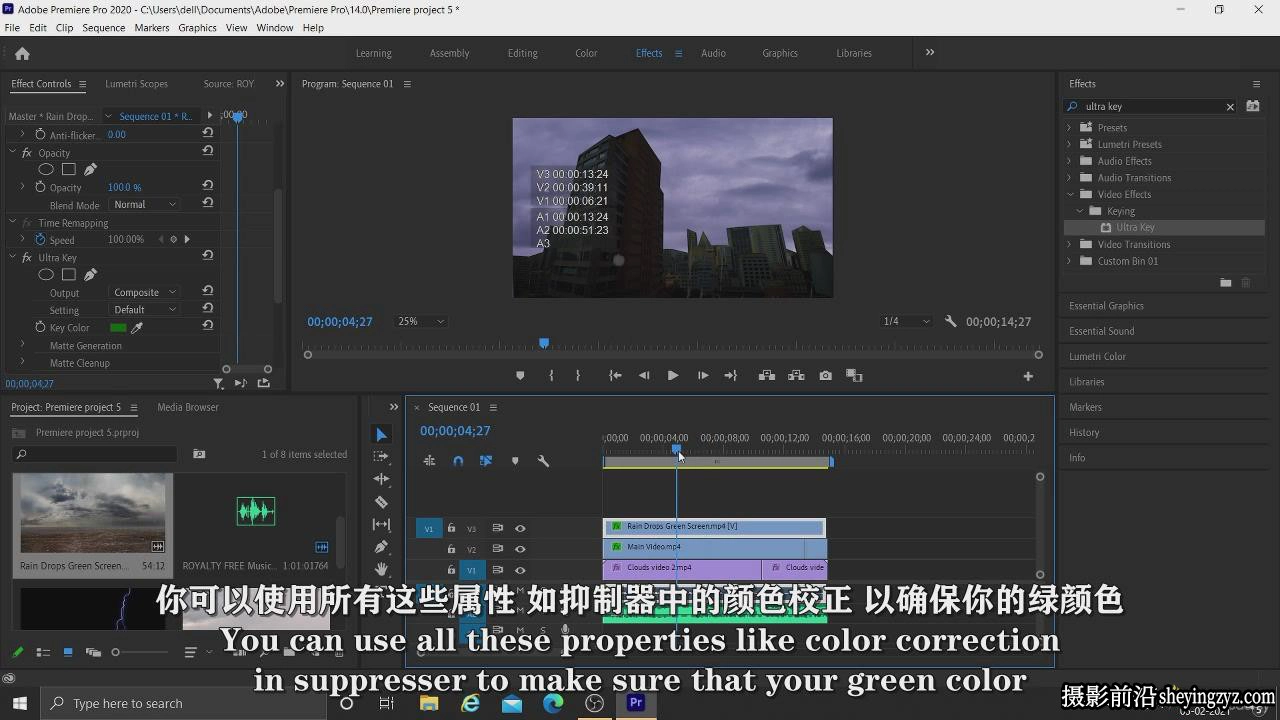The image size is (1280, 720).
Task: Click the Extract button
Action: pyautogui.click(x=796, y=376)
